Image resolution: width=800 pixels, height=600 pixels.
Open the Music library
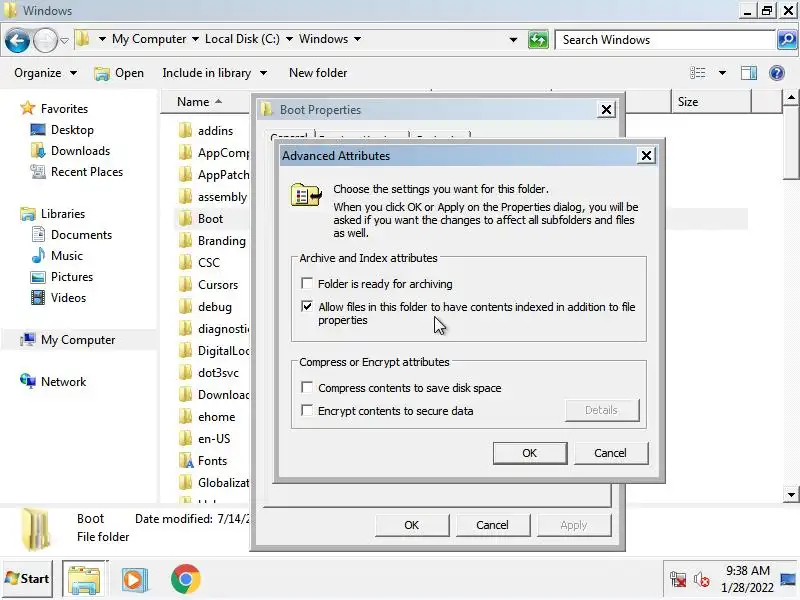point(66,256)
